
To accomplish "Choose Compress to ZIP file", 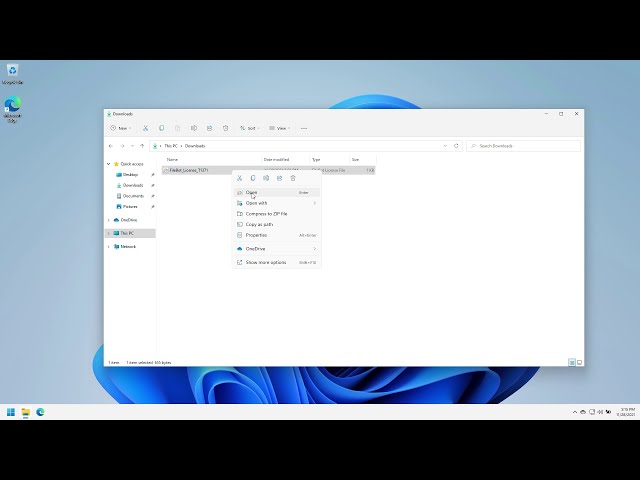I will pyautogui.click(x=276, y=214).
